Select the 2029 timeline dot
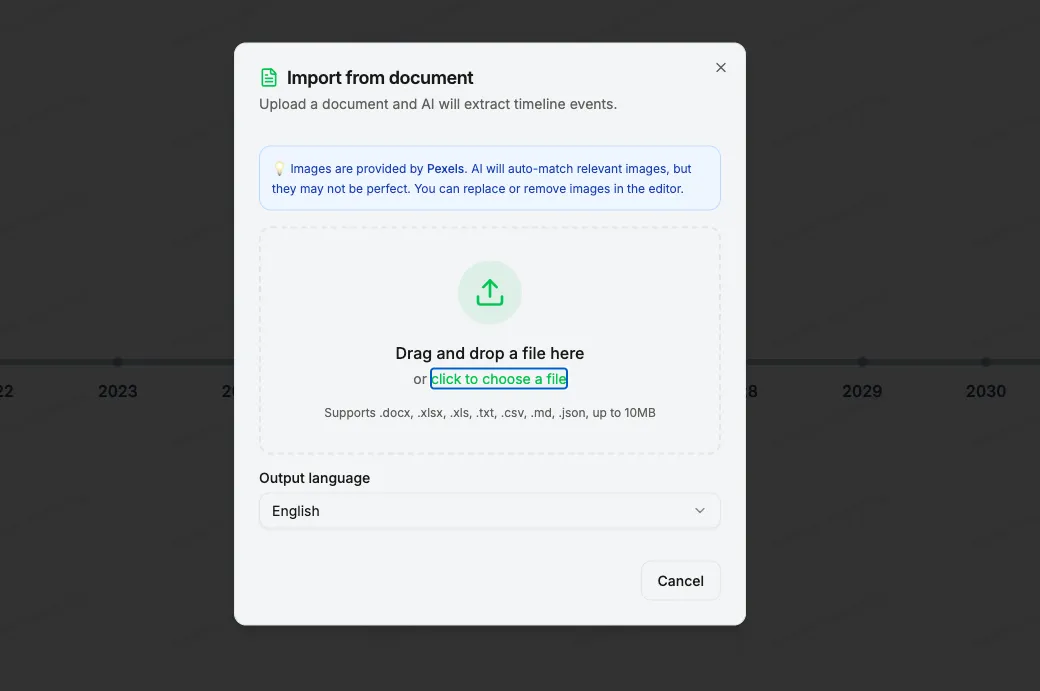Image resolution: width=1040 pixels, height=691 pixels. point(862,363)
